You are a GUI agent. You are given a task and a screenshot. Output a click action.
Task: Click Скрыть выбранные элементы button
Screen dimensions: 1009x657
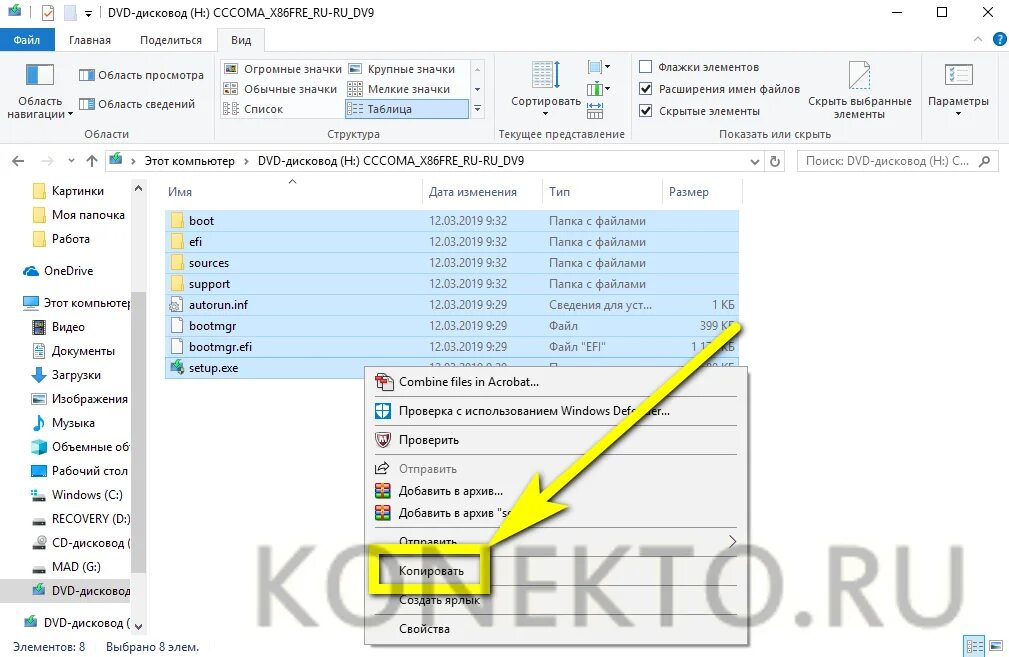click(x=859, y=91)
